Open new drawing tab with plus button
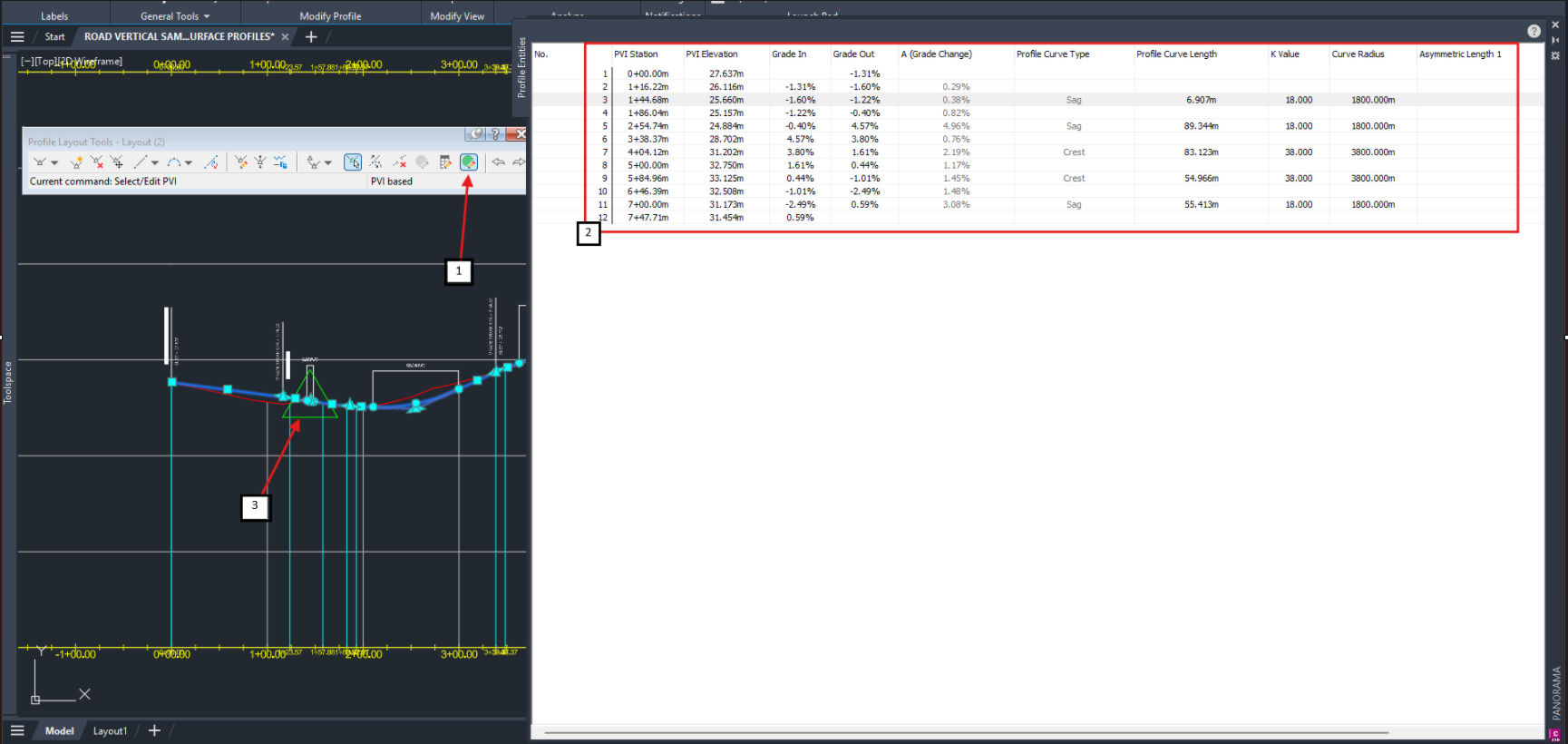 coord(311,37)
